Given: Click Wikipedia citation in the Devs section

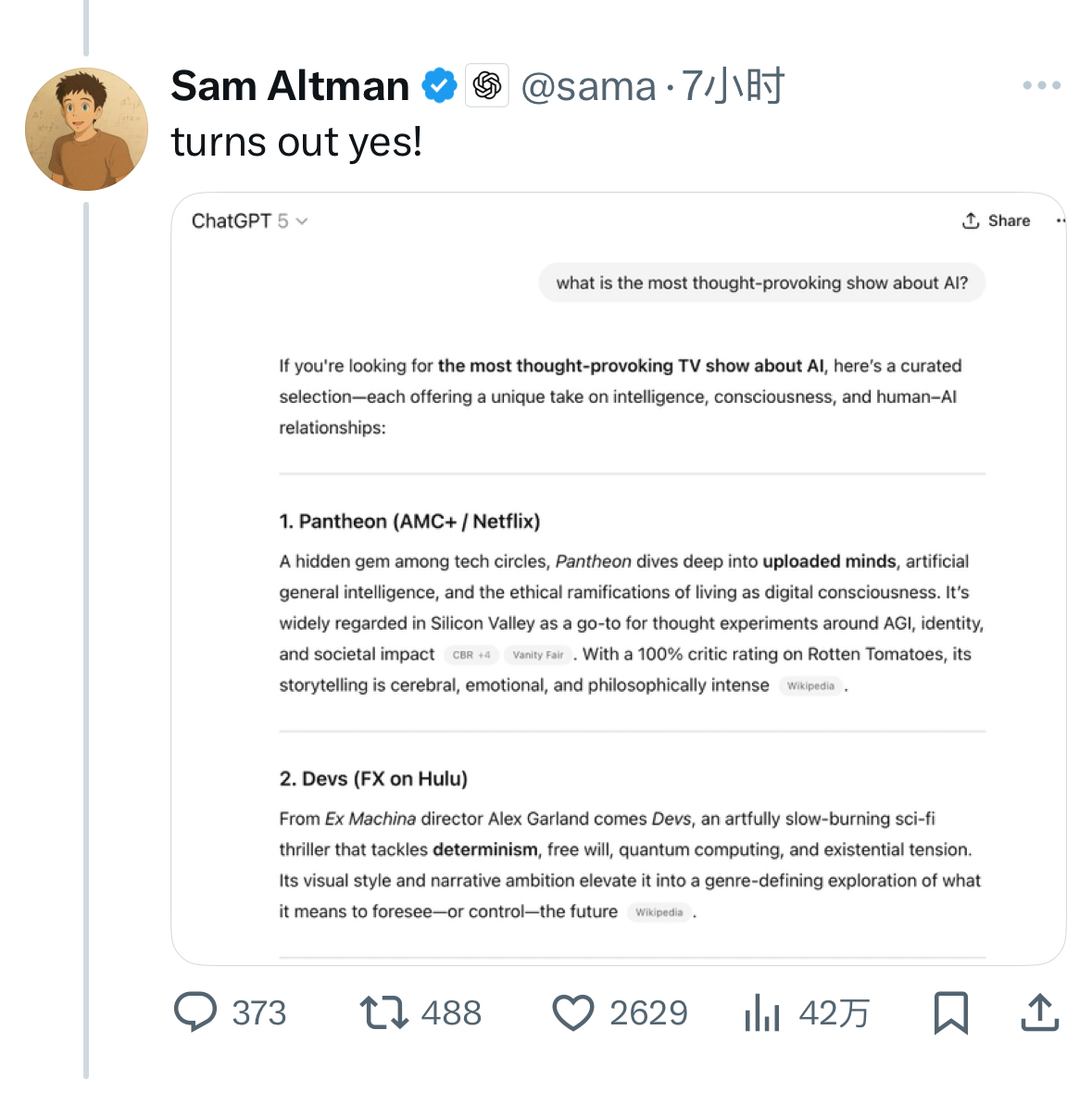Looking at the screenshot, I should (659, 912).
